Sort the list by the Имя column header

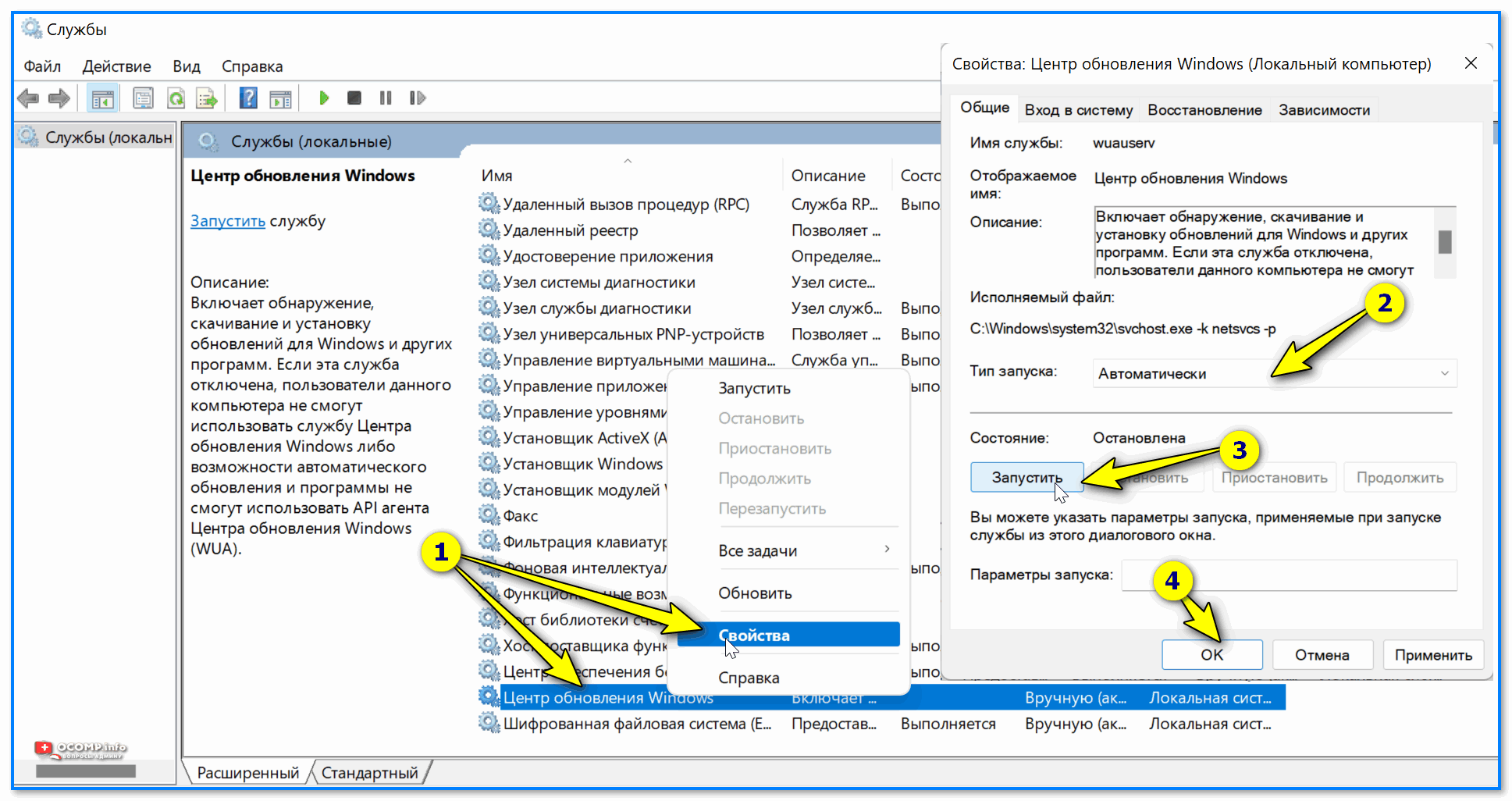(x=496, y=176)
